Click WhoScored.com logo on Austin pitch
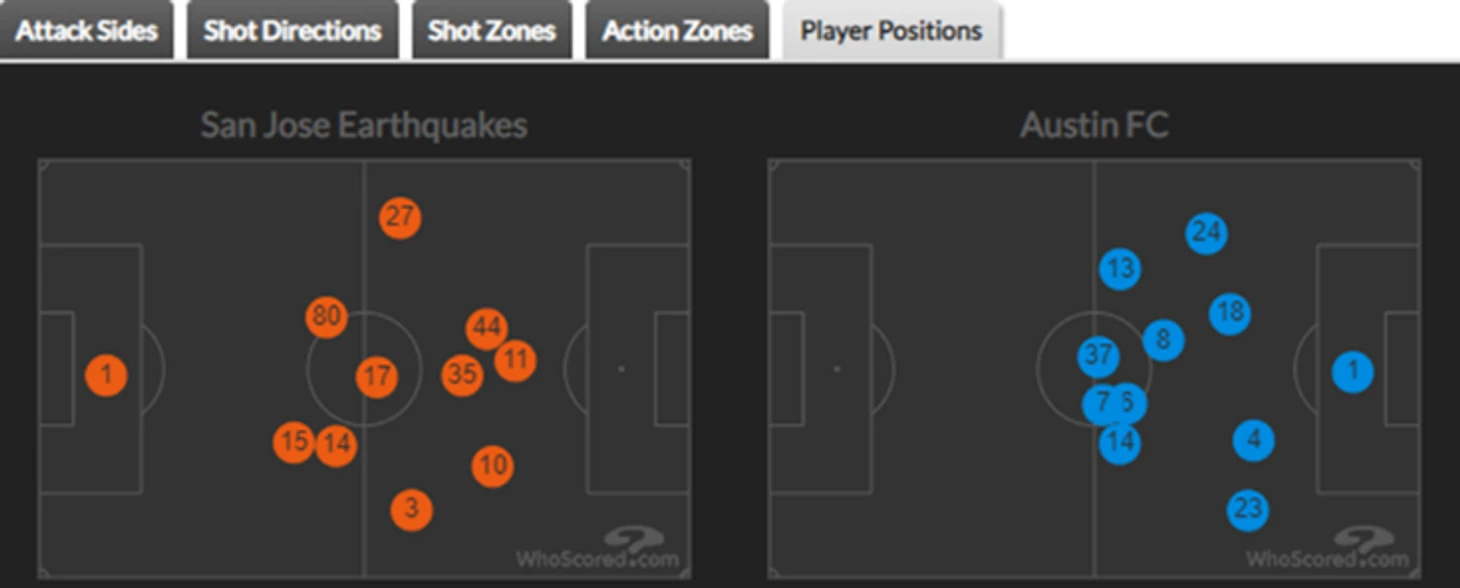Image resolution: width=1460 pixels, height=588 pixels. click(1328, 549)
